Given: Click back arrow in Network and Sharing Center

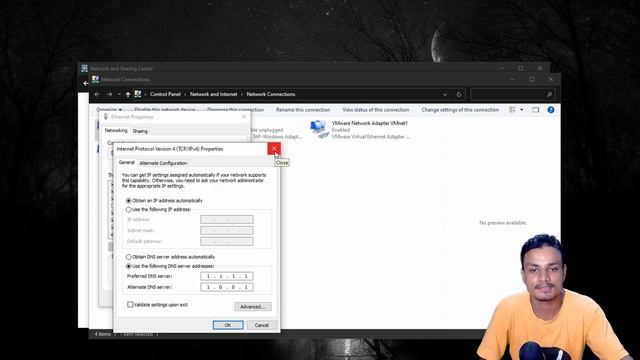Looking at the screenshot, I should click(x=85, y=83).
